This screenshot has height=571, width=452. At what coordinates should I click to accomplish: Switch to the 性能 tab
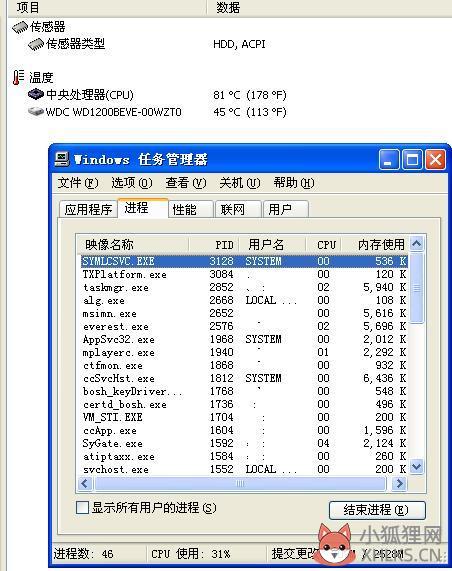point(190,209)
